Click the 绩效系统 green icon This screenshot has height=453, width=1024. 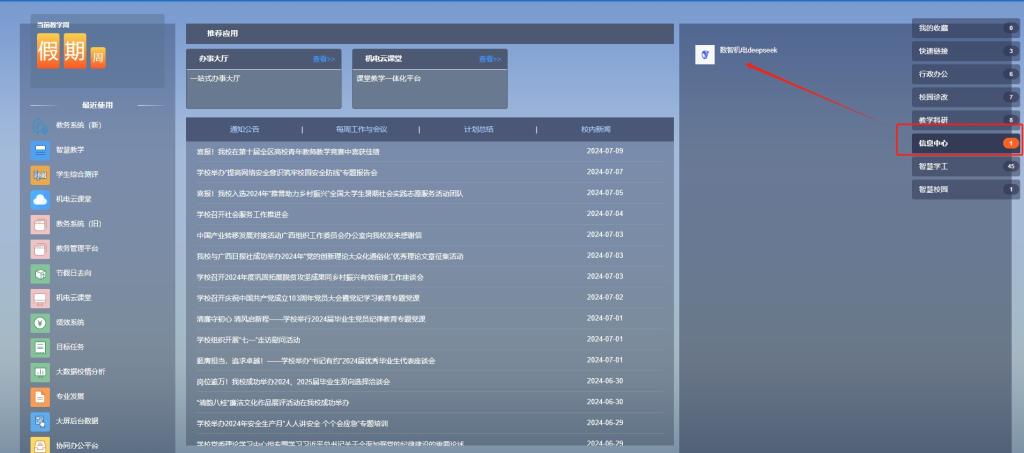(x=40, y=323)
